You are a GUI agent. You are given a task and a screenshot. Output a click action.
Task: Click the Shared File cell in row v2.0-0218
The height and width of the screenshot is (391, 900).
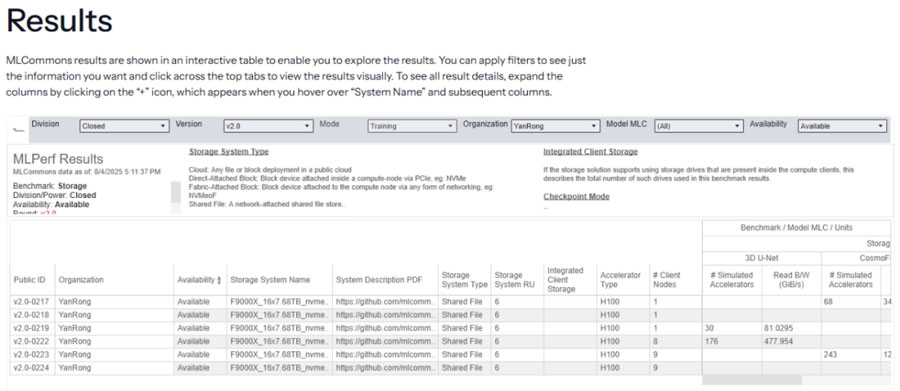462,315
